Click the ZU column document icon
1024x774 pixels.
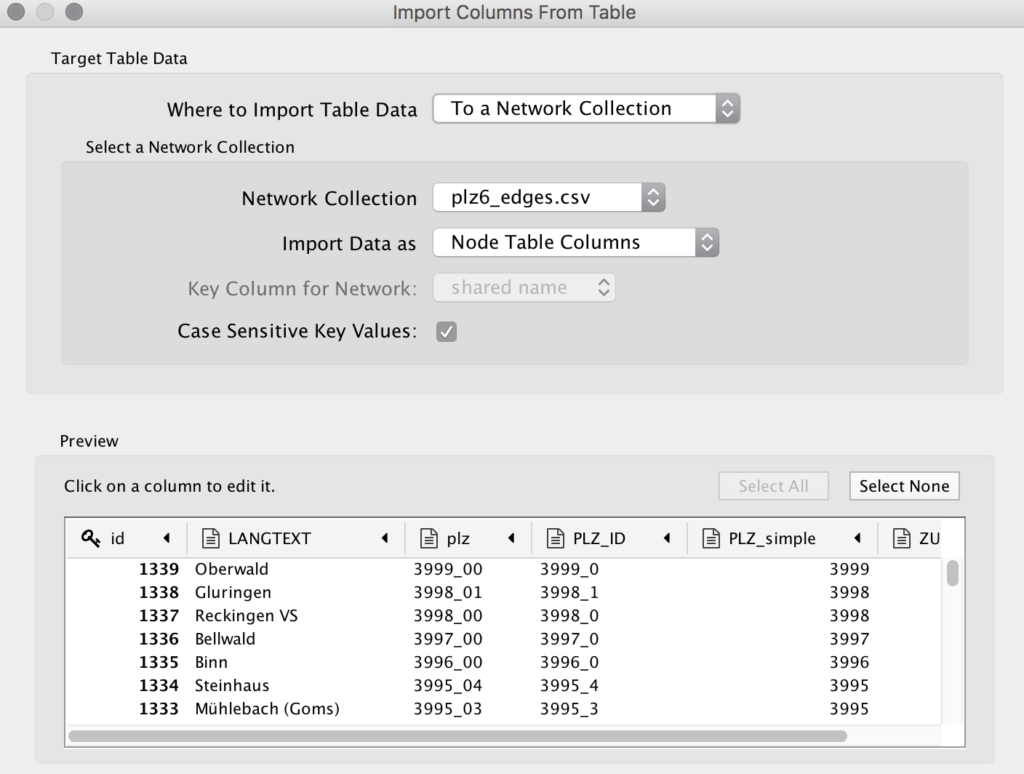pyautogui.click(x=901, y=538)
